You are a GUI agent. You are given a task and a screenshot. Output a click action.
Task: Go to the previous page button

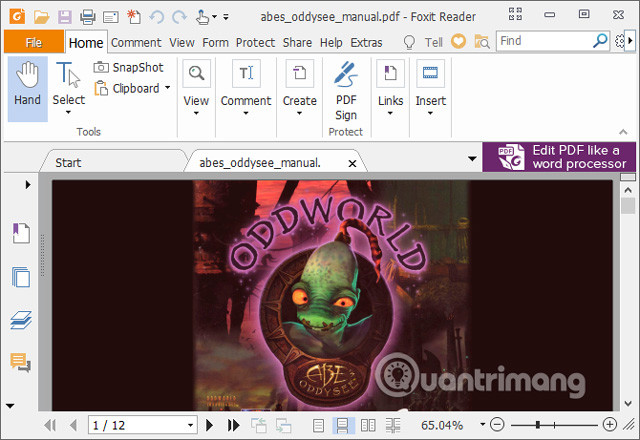(73, 425)
